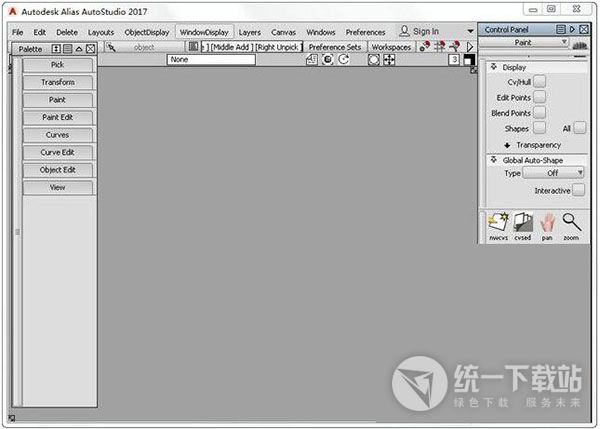This screenshot has width=600, height=429.
Task: Open the File menu
Action: tap(18, 32)
